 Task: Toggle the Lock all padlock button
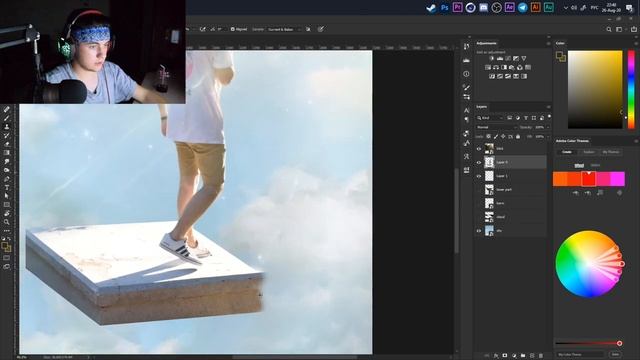[518, 136]
